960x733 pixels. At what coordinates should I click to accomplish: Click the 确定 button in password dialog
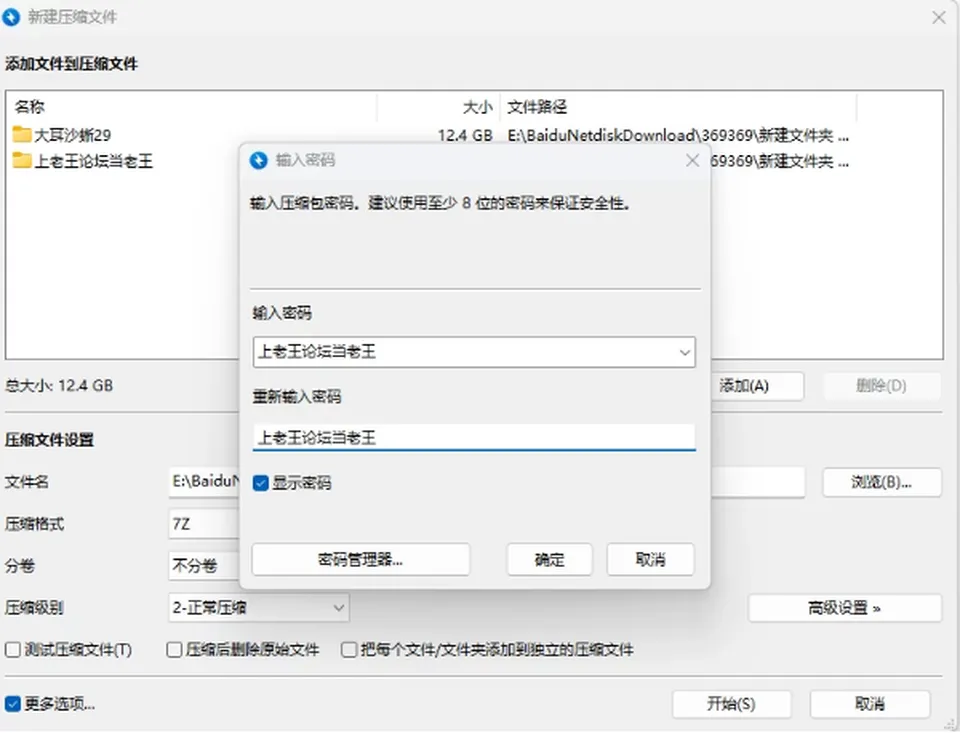[549, 559]
